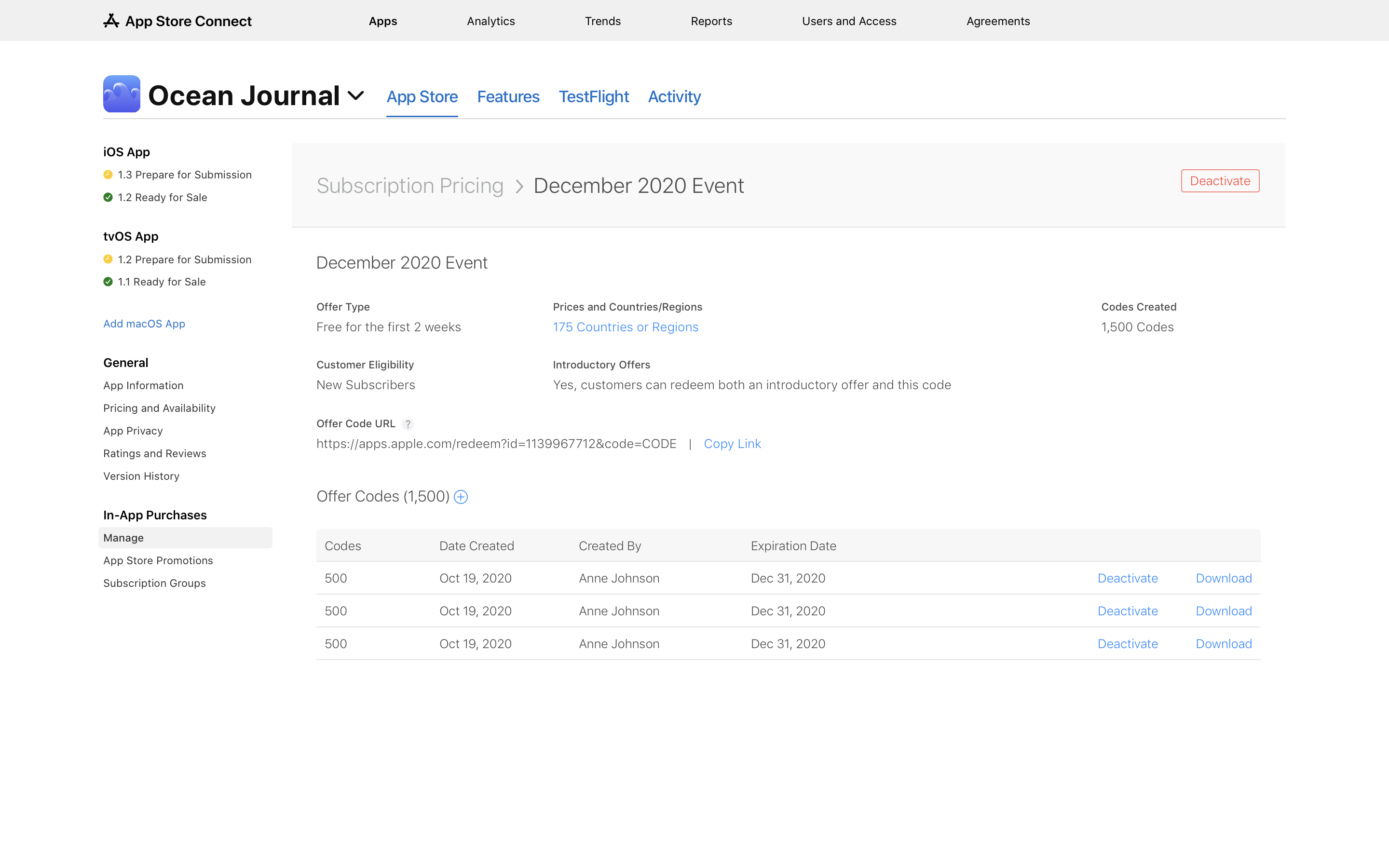Open Users and Access in top navigation
This screenshot has height=868, width=1389.
[849, 21]
